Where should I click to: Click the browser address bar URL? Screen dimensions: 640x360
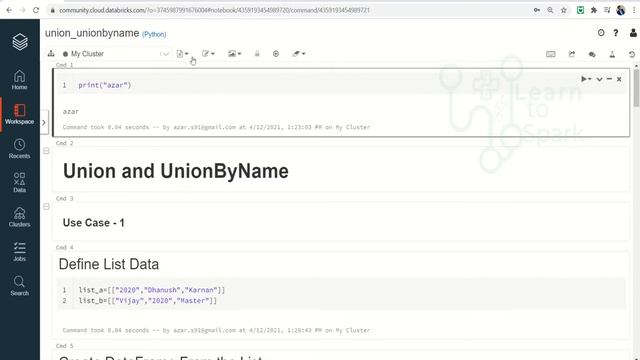[x=214, y=10]
